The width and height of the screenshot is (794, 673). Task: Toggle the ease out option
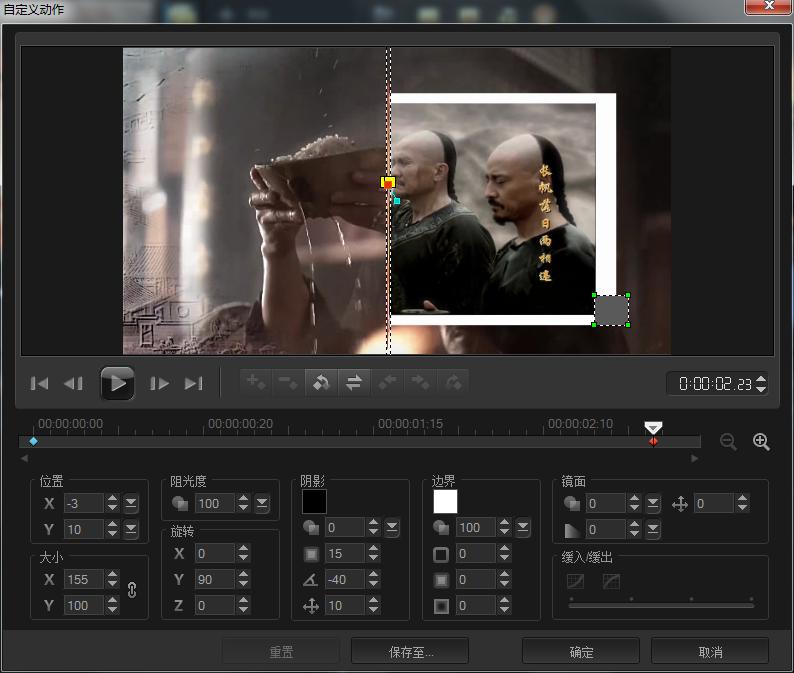tap(611, 581)
